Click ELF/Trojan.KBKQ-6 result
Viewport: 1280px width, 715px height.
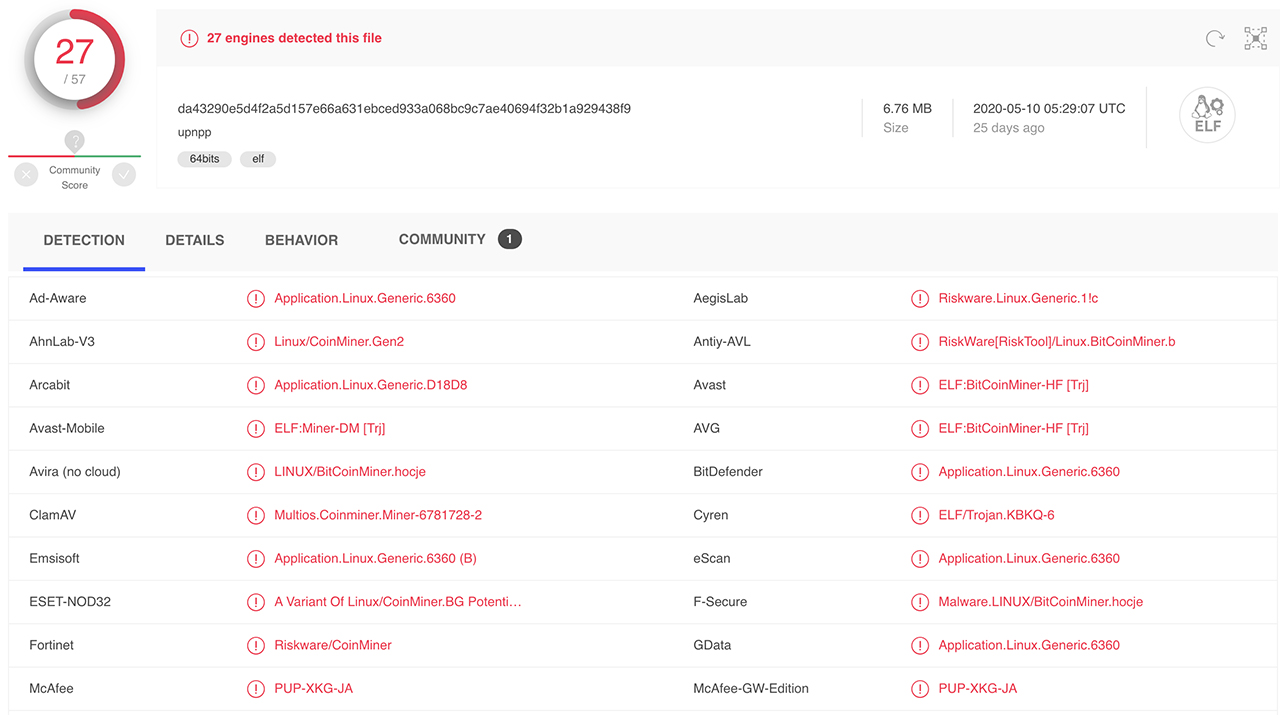(996, 515)
